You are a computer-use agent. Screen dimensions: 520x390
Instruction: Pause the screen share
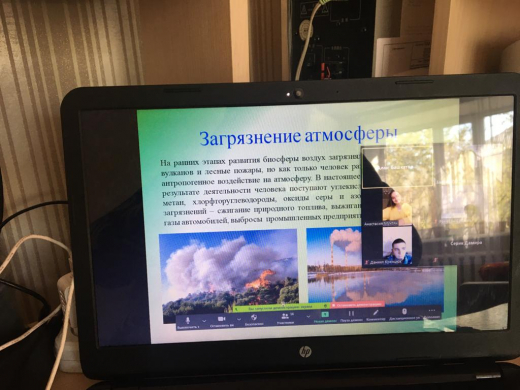pos(351,313)
